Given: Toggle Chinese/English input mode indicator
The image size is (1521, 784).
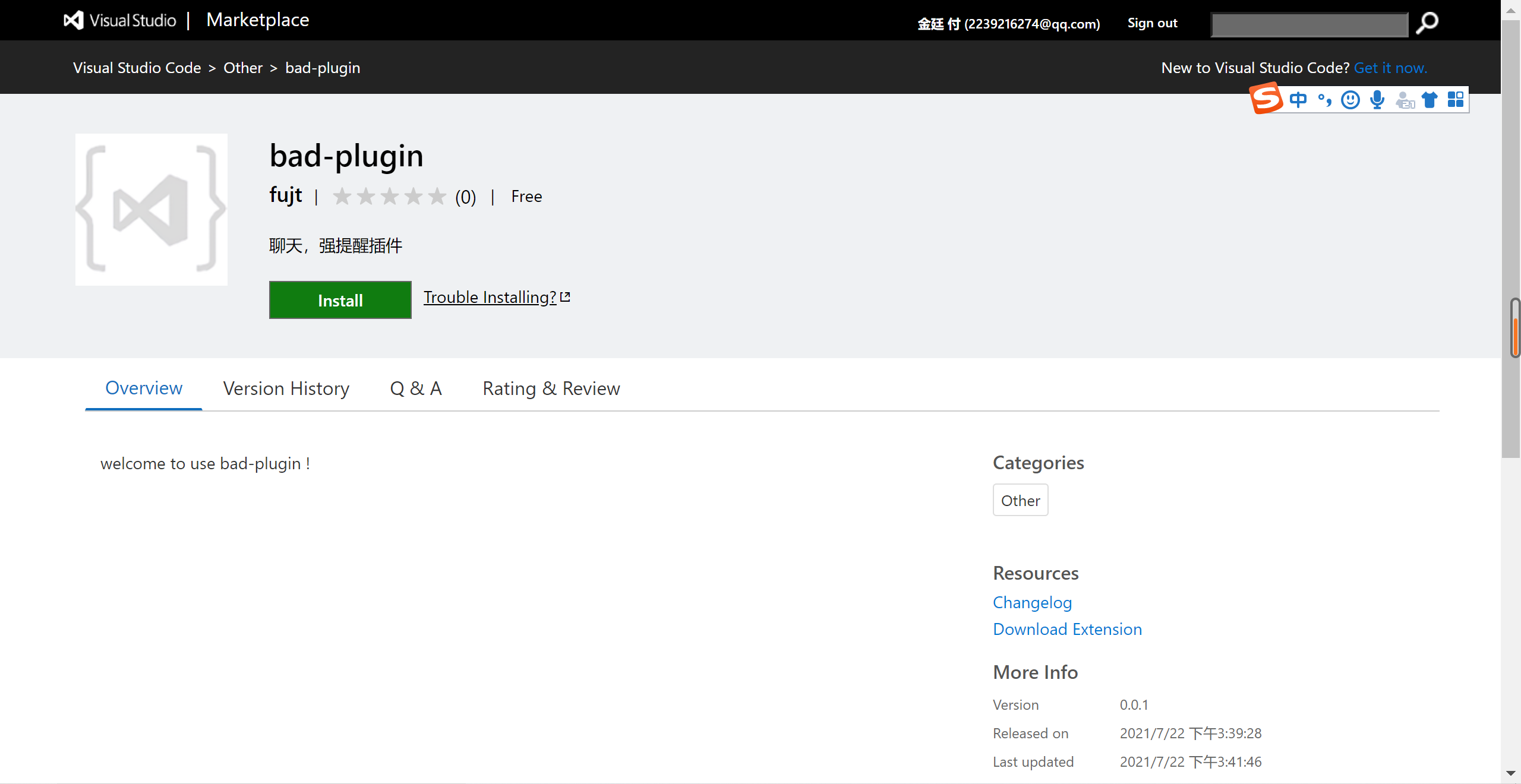Looking at the screenshot, I should tap(1298, 100).
